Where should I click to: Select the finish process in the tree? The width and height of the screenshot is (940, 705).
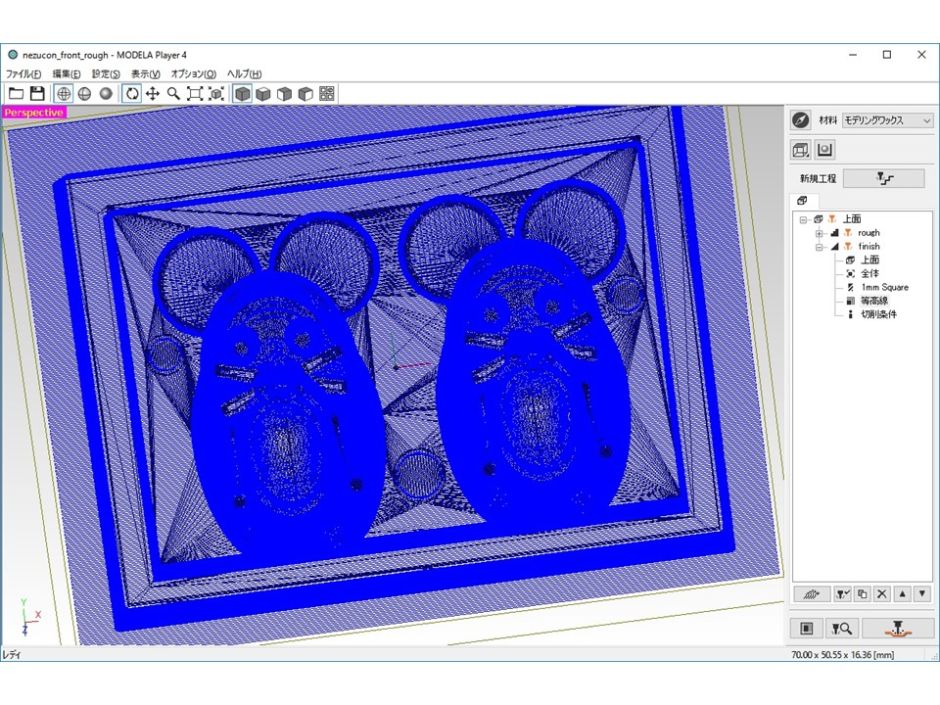pos(869,246)
